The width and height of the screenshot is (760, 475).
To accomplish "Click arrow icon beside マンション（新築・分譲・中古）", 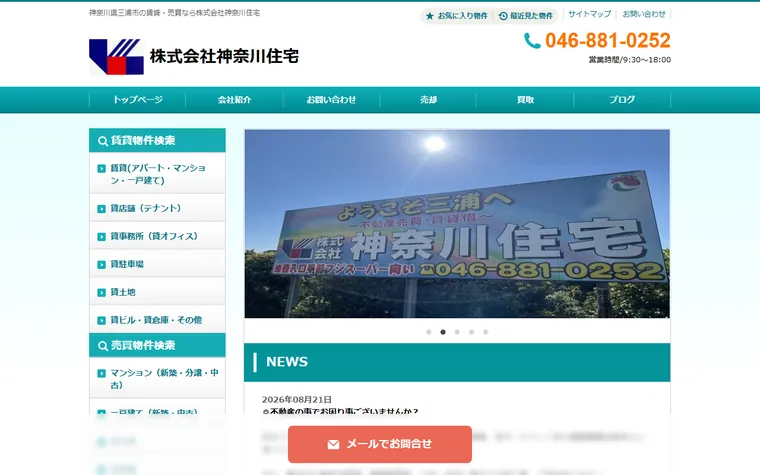I will [x=101, y=373].
